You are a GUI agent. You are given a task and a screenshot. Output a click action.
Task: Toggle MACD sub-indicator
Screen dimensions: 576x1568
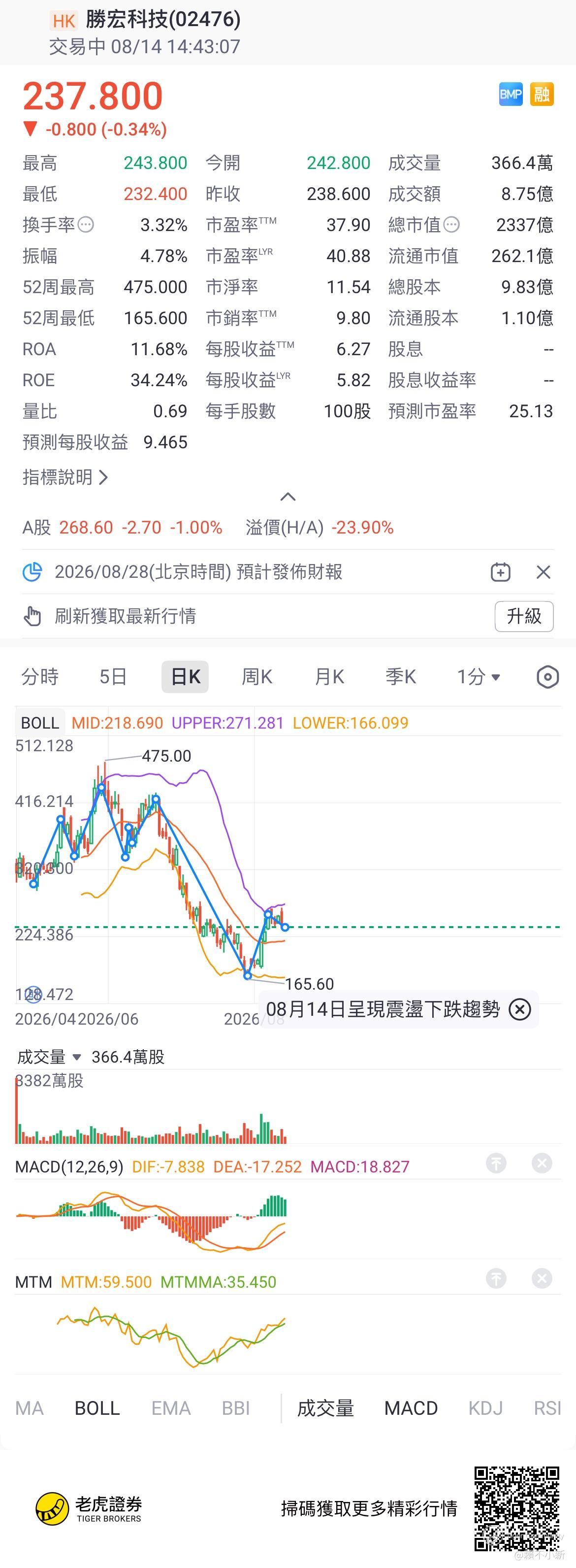[411, 1408]
